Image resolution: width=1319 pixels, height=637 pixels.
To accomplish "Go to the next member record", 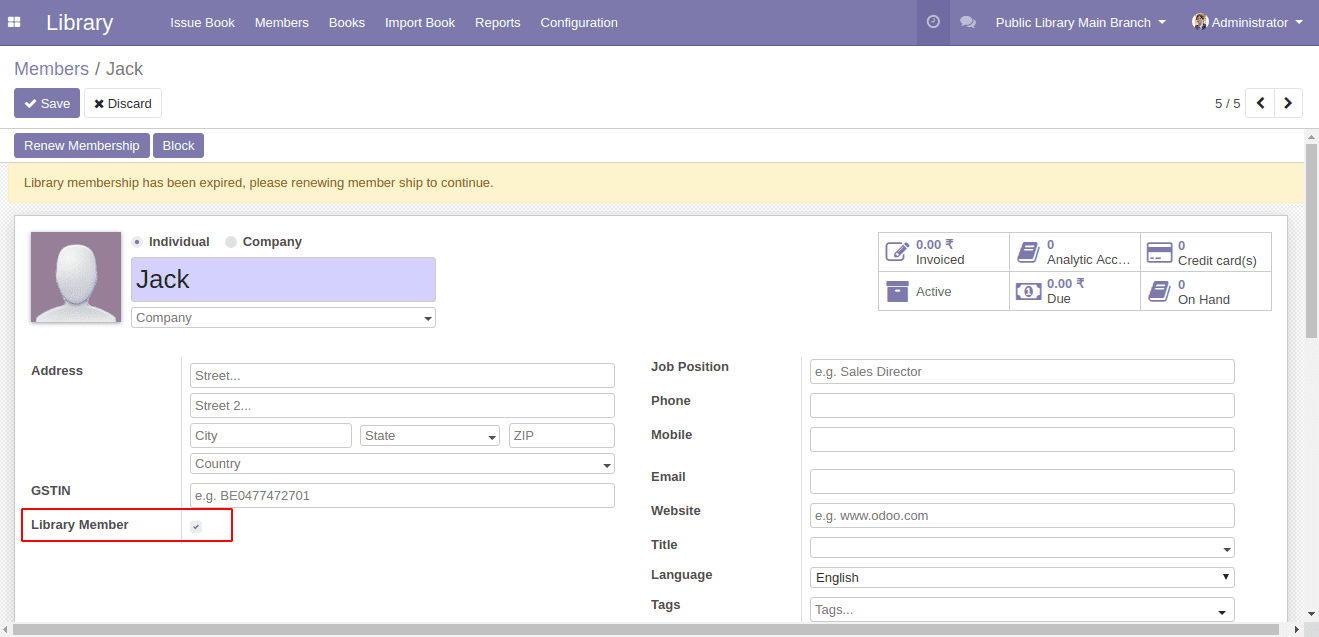I will click(x=1288, y=103).
